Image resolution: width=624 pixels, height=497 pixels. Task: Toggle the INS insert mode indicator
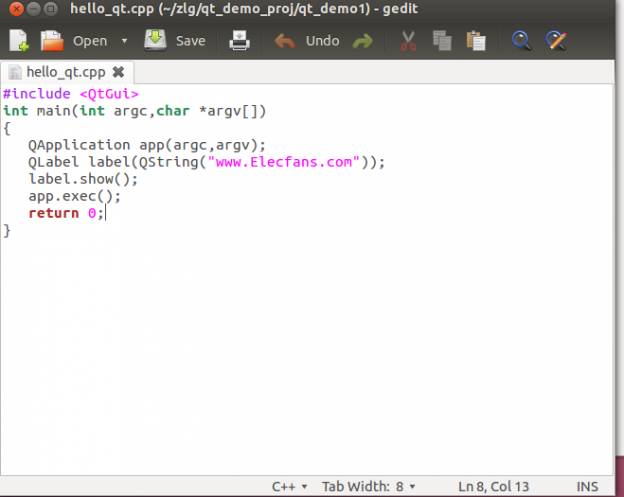[x=587, y=486]
